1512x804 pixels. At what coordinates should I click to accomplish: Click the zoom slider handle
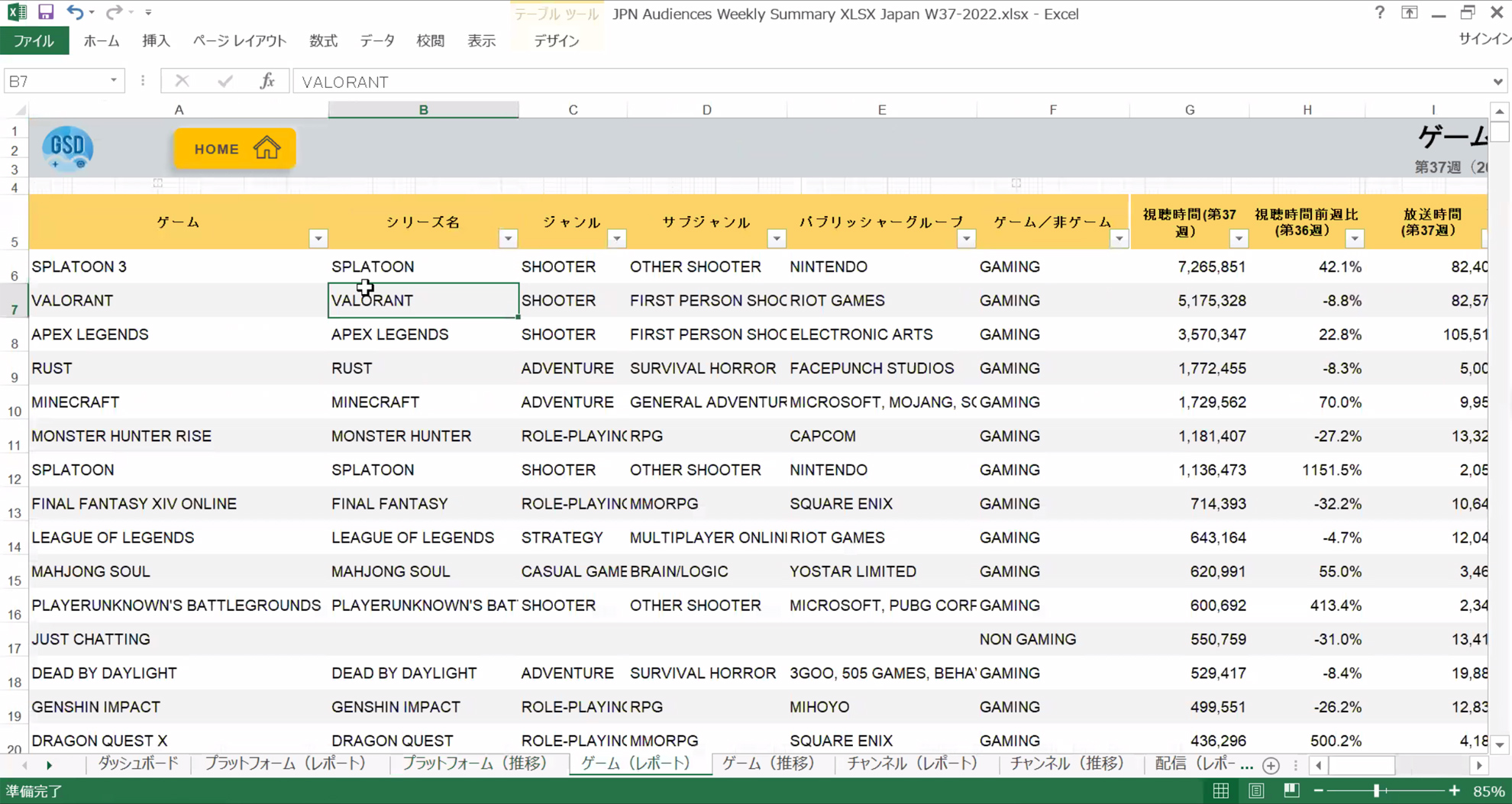coord(1377,791)
